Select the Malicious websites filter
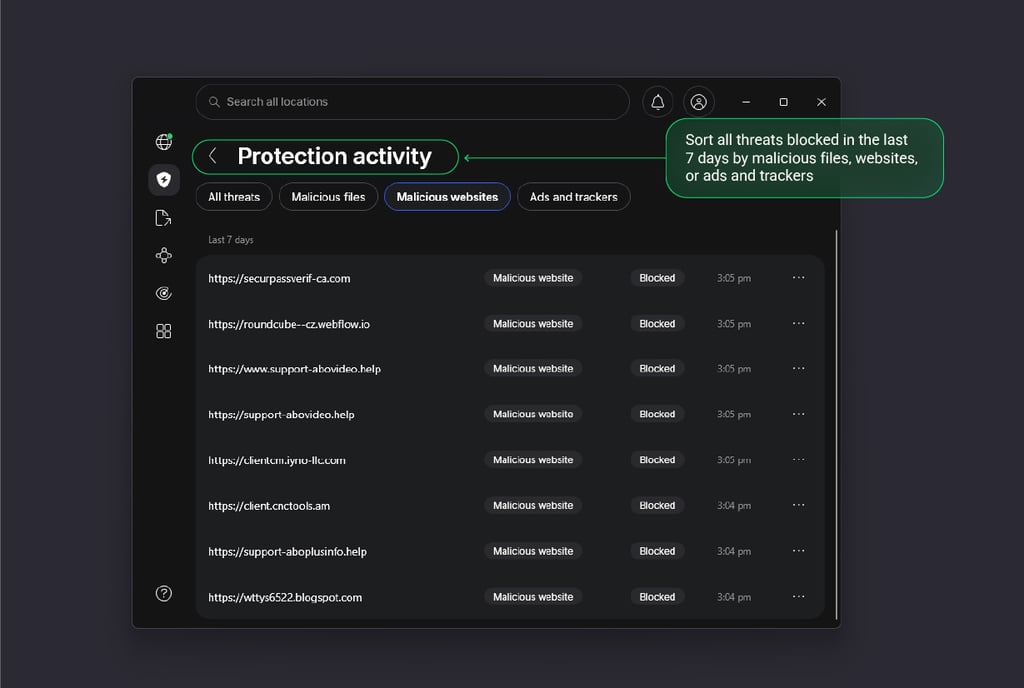This screenshot has height=688, width=1024. 447,196
